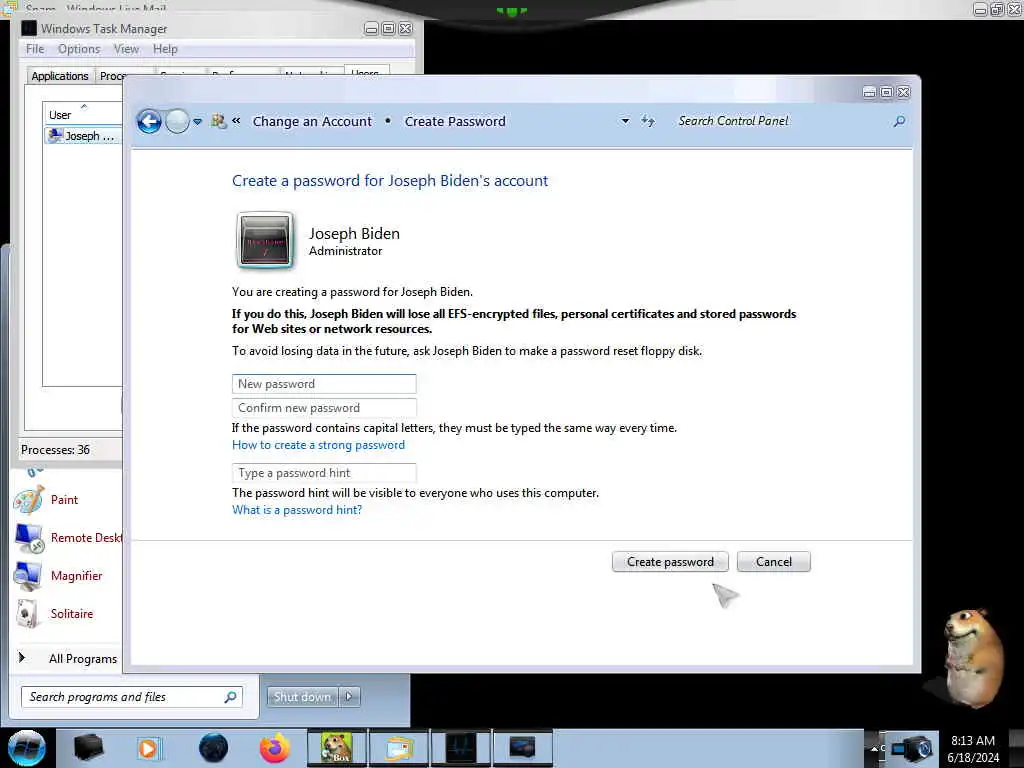
Task: Click the Task Manager title bar icon
Action: click(29, 28)
